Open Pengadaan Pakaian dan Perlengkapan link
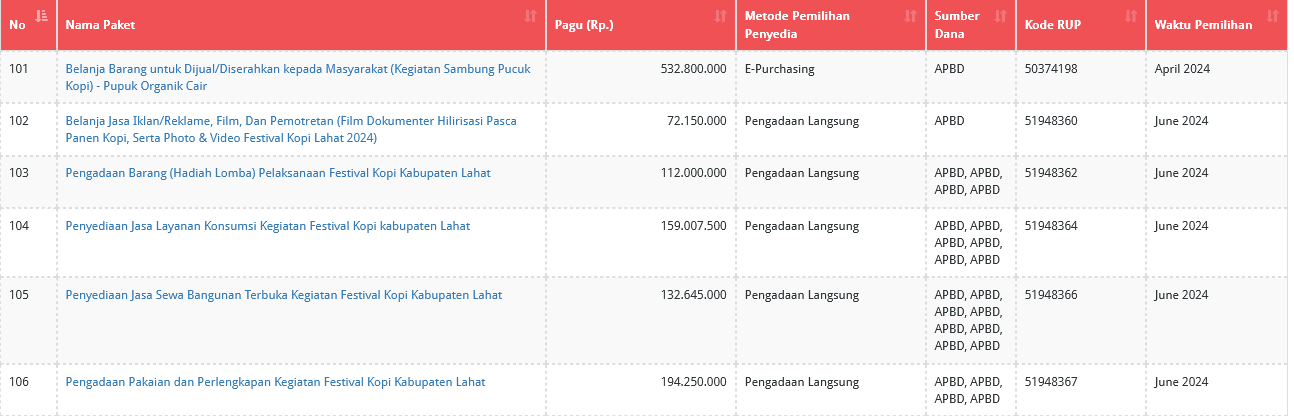 tap(275, 382)
